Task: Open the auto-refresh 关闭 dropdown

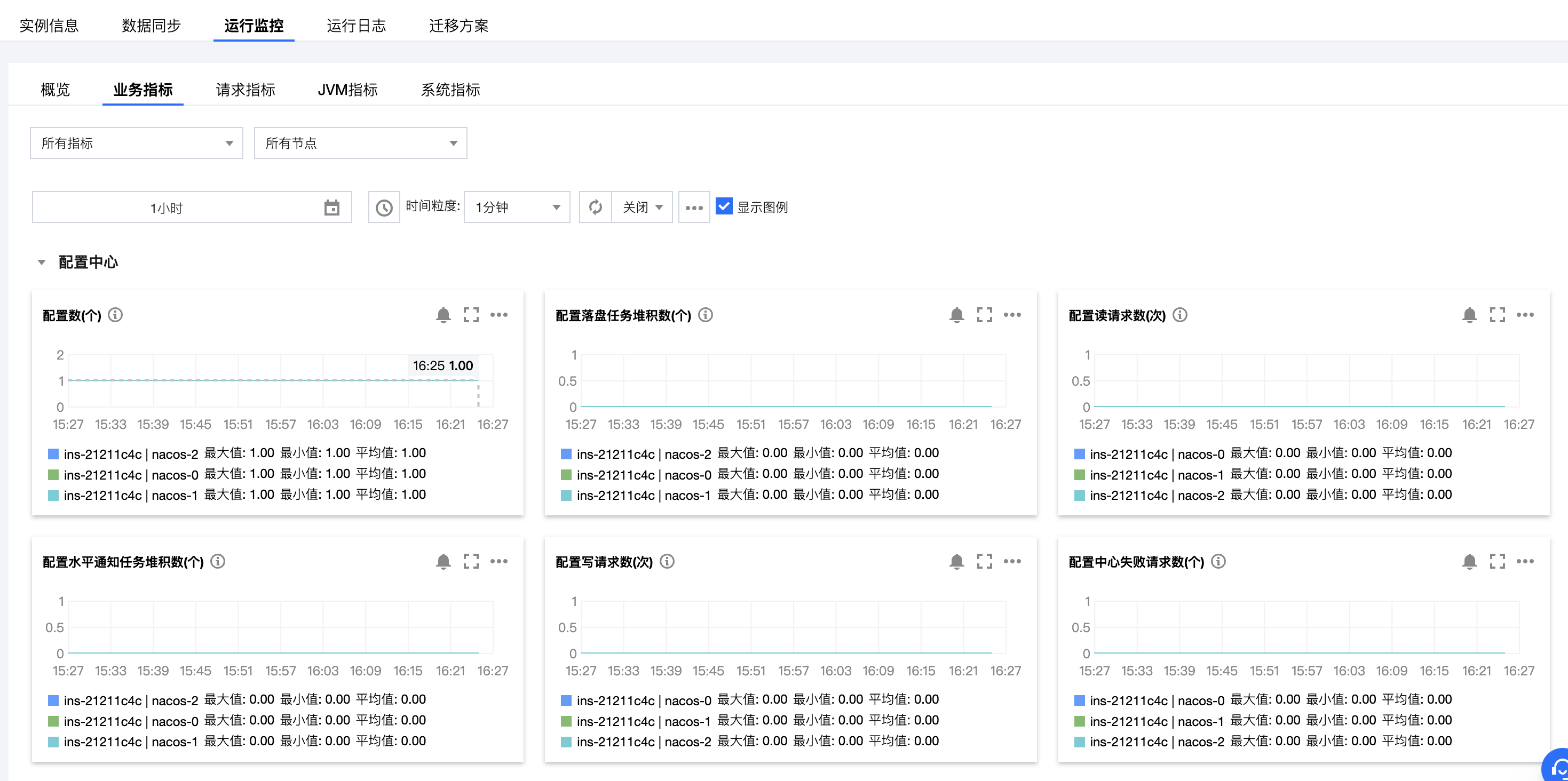Action: (x=642, y=208)
